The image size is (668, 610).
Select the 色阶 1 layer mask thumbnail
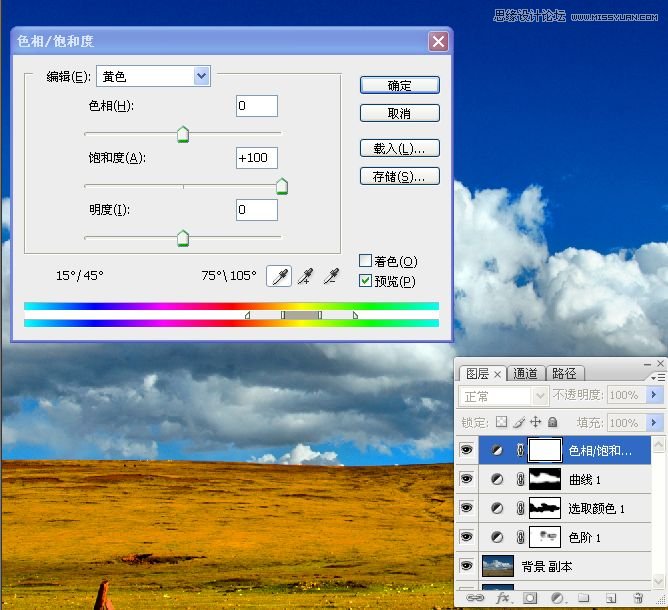tap(545, 537)
